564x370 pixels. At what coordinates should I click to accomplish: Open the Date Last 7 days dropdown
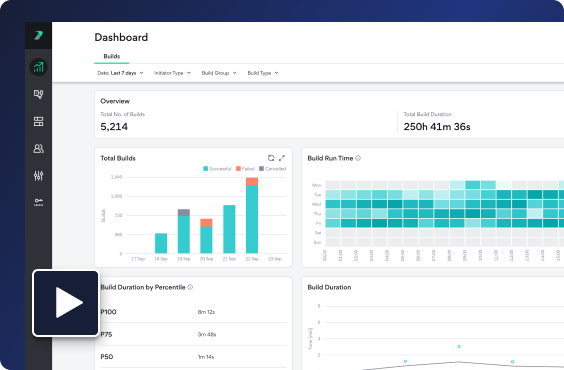[x=120, y=73]
